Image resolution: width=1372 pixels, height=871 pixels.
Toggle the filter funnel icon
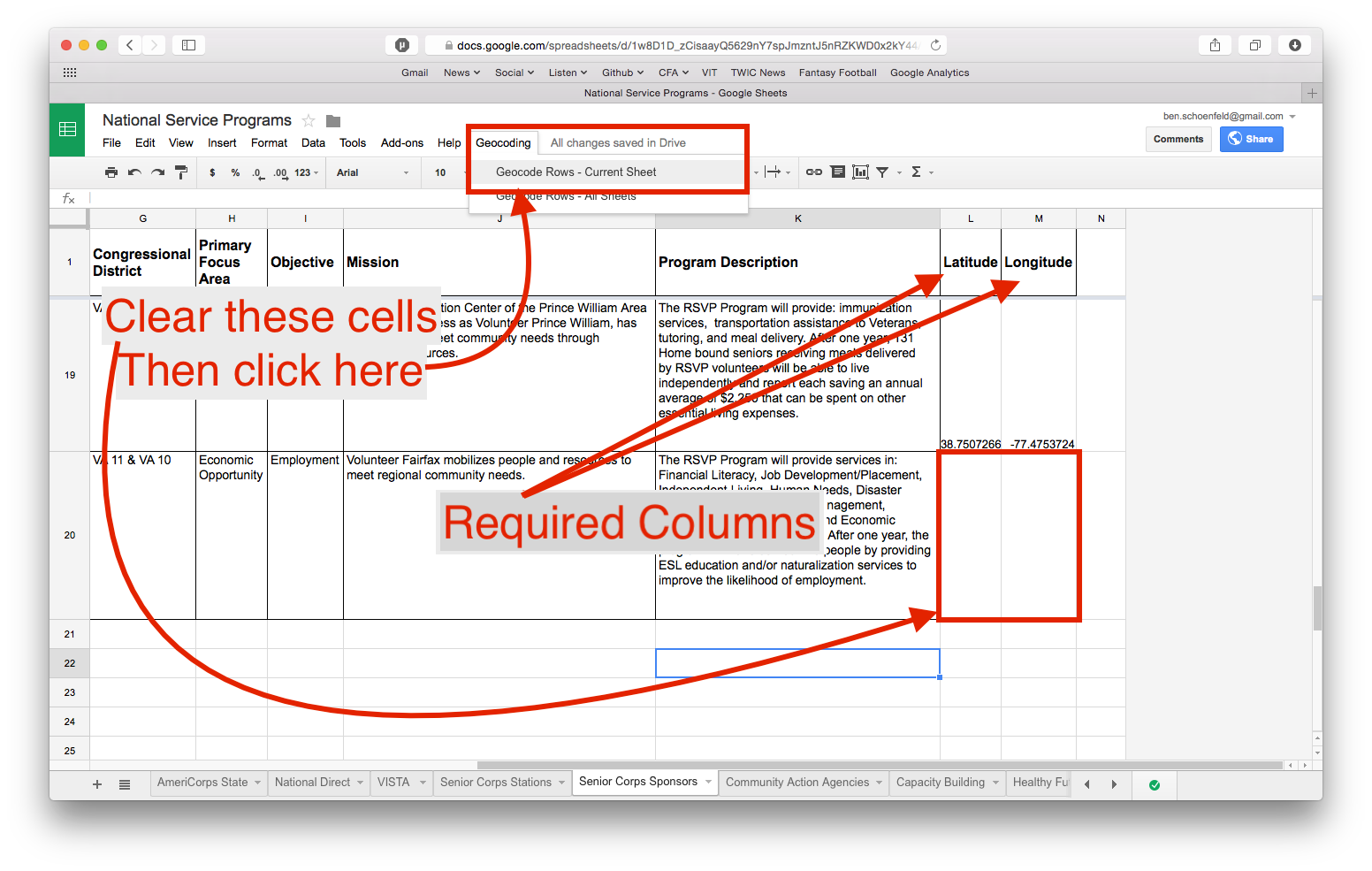882,172
